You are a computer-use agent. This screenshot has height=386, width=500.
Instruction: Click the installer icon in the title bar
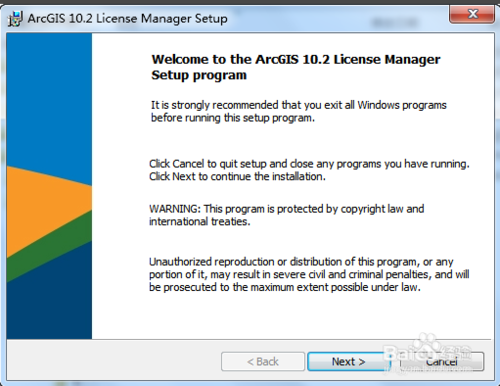click(x=15, y=19)
